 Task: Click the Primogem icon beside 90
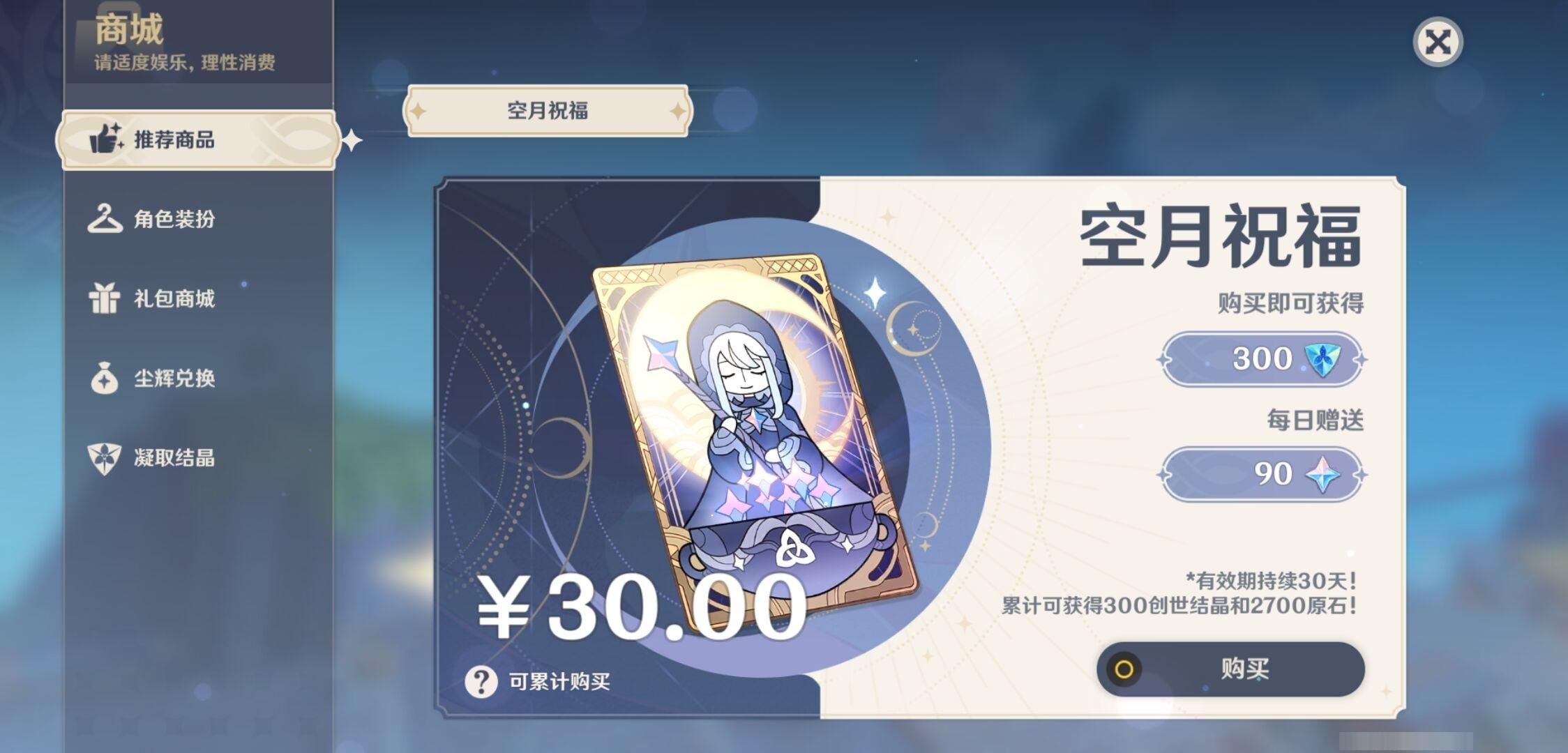(1322, 474)
